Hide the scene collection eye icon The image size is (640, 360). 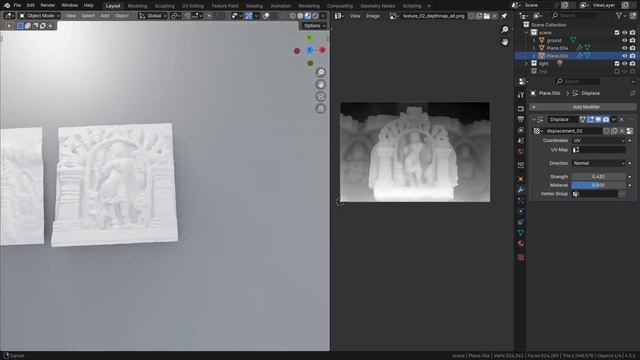tap(624, 33)
